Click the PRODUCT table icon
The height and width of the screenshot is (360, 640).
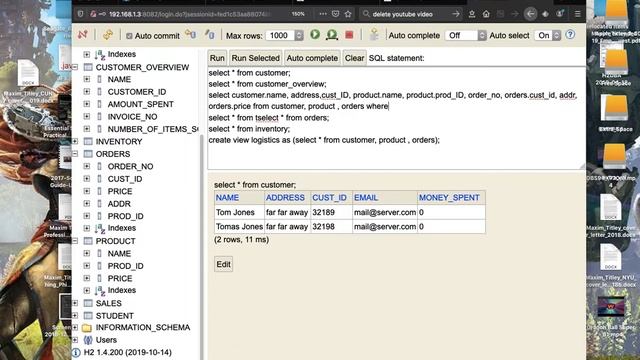click(x=88, y=241)
